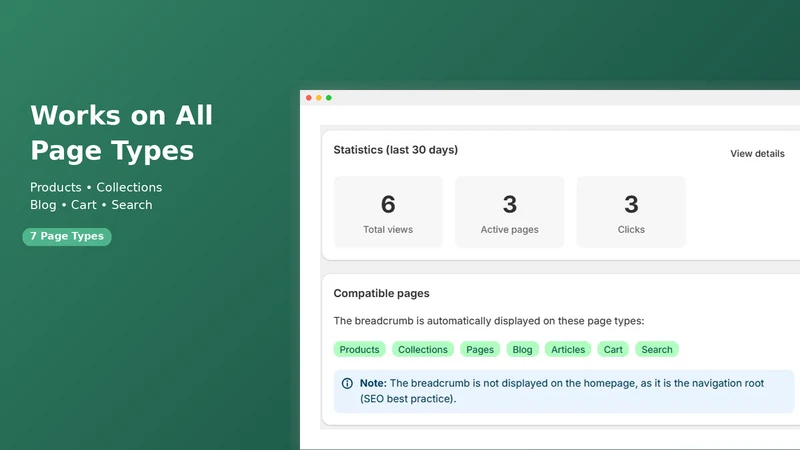Click the Works on All Page Types title

click(x=121, y=132)
